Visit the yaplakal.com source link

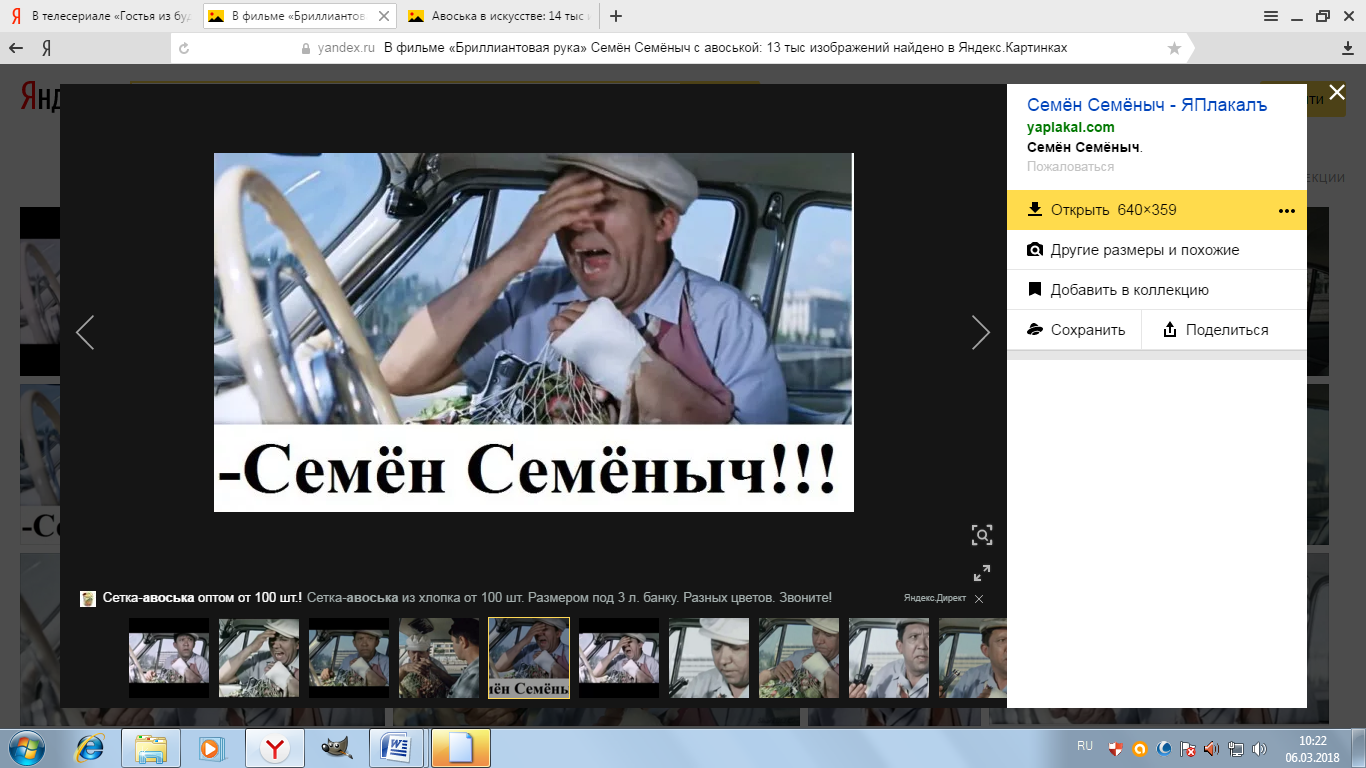[x=1070, y=127]
